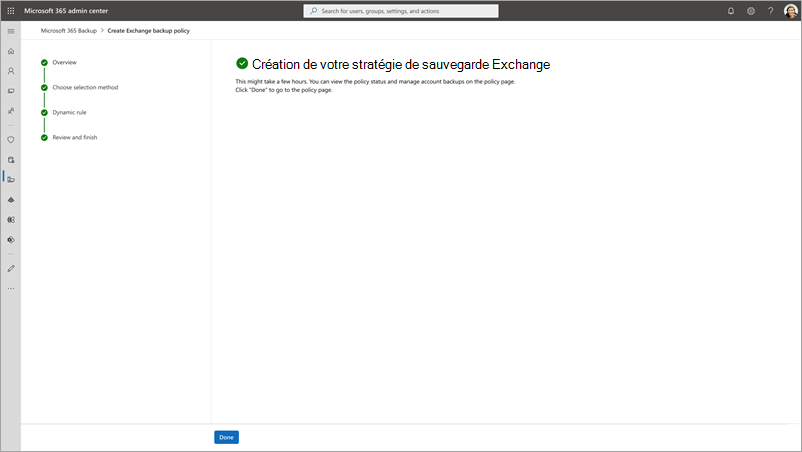Open the user profile avatar
The image size is (802, 452).
(x=790, y=11)
